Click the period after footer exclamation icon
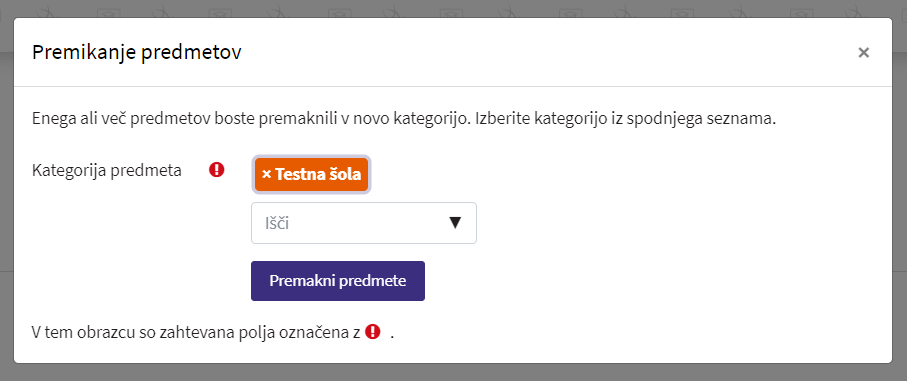Viewport: 907px width, 381px height. [x=392, y=335]
